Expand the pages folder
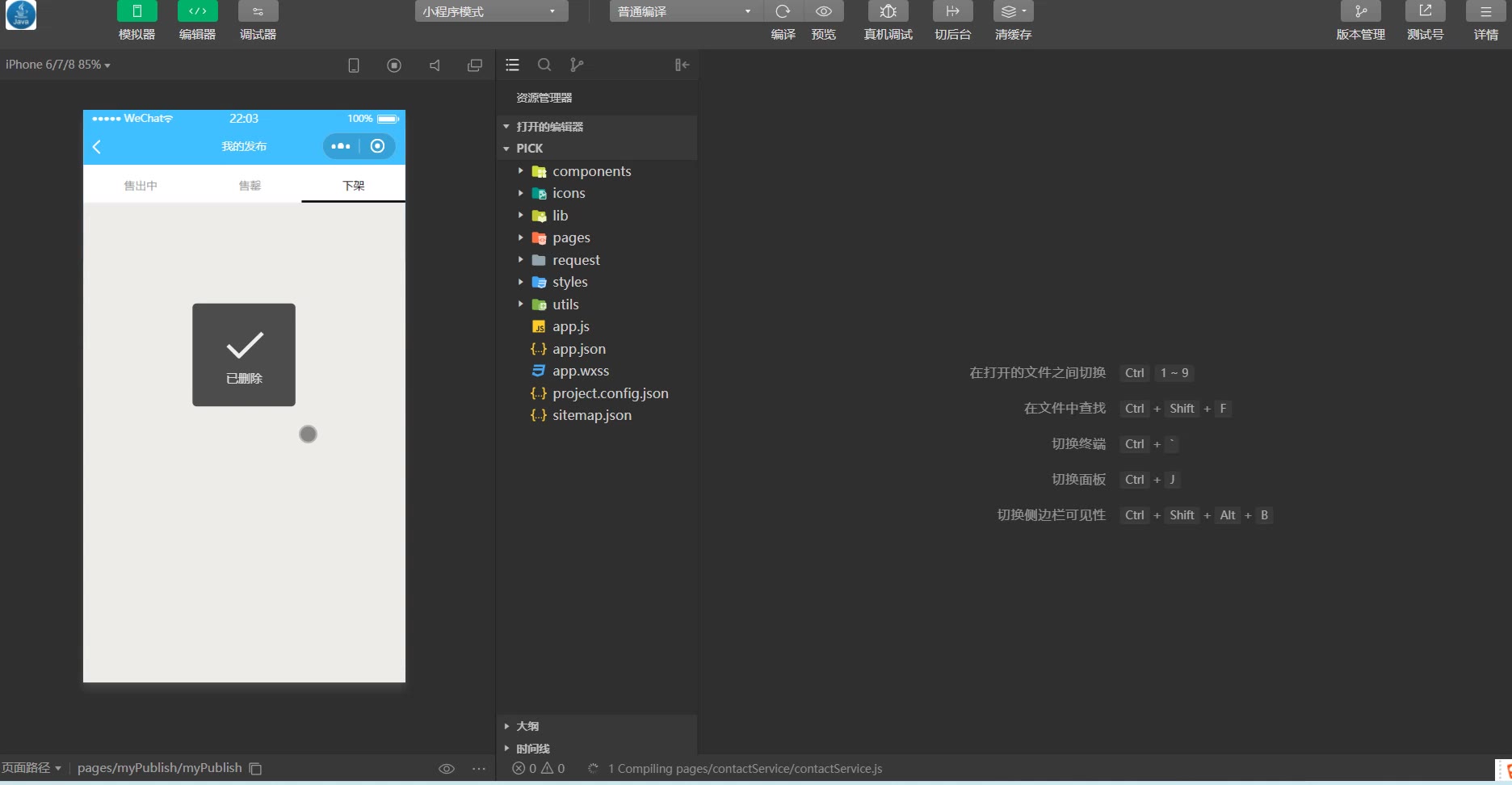 click(597, 237)
